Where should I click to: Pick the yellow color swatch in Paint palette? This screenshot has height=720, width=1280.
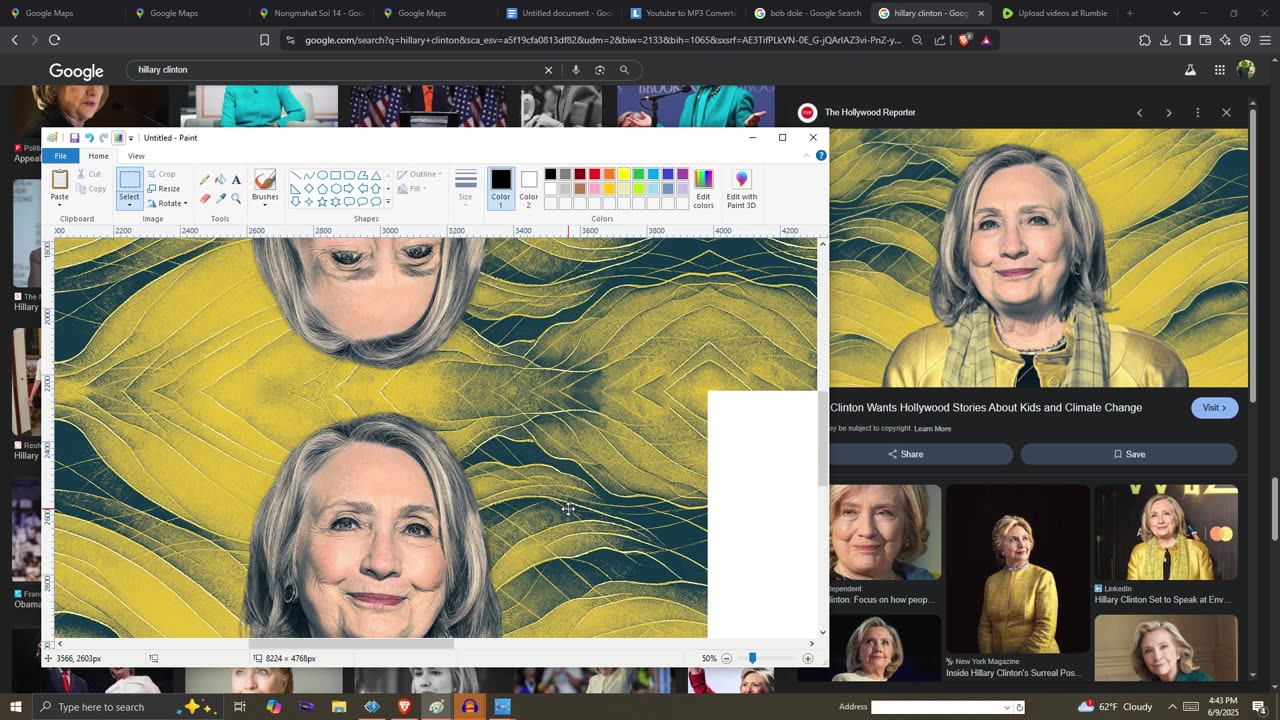(x=624, y=175)
